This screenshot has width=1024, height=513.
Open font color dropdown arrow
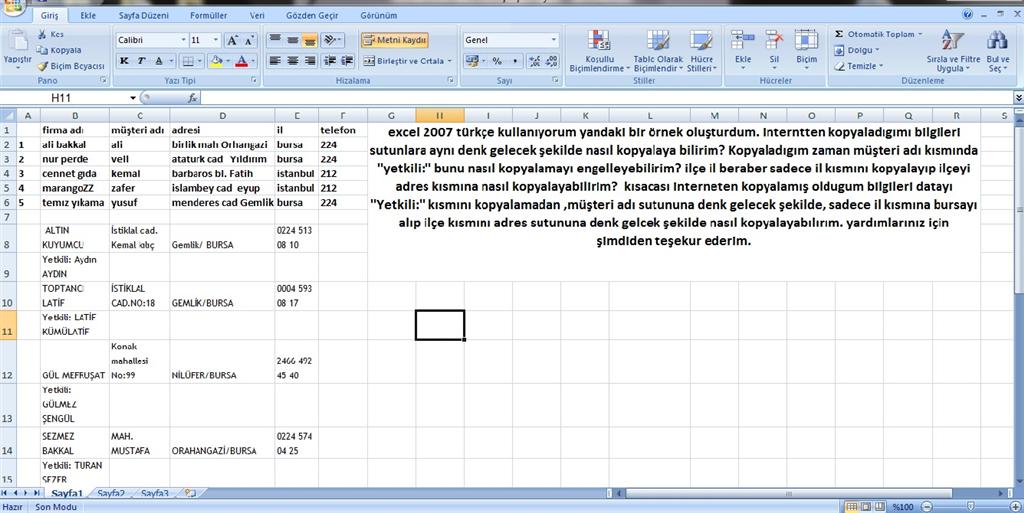253,61
